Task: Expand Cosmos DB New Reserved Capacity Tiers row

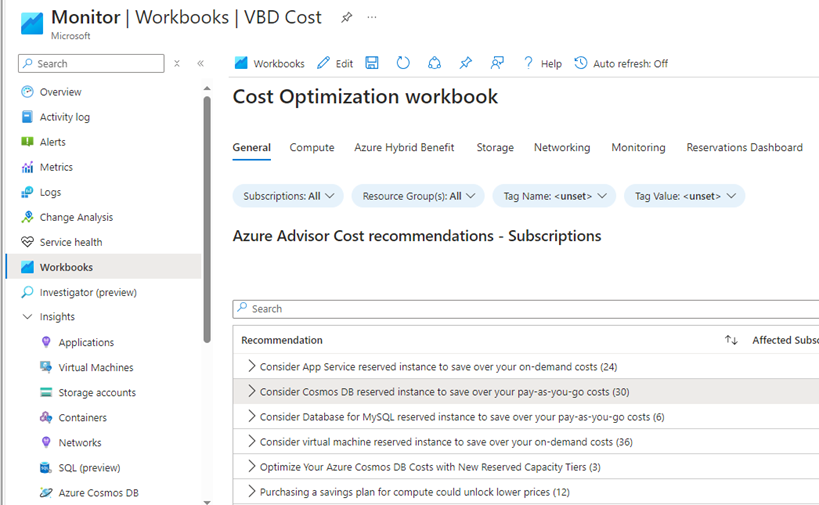Action: [251, 466]
